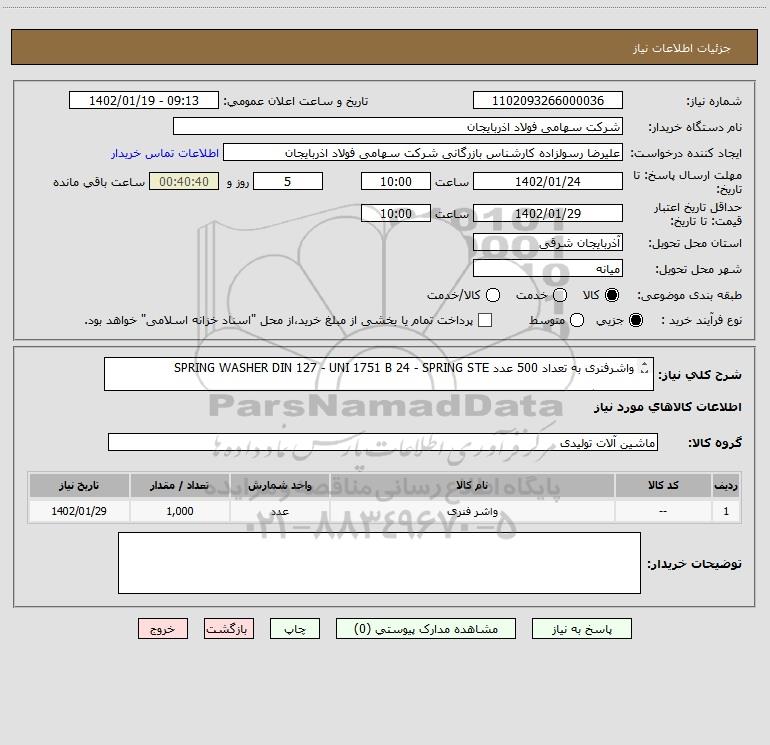Open مشاهده مدارک پیوستی (0) button

tap(426, 629)
